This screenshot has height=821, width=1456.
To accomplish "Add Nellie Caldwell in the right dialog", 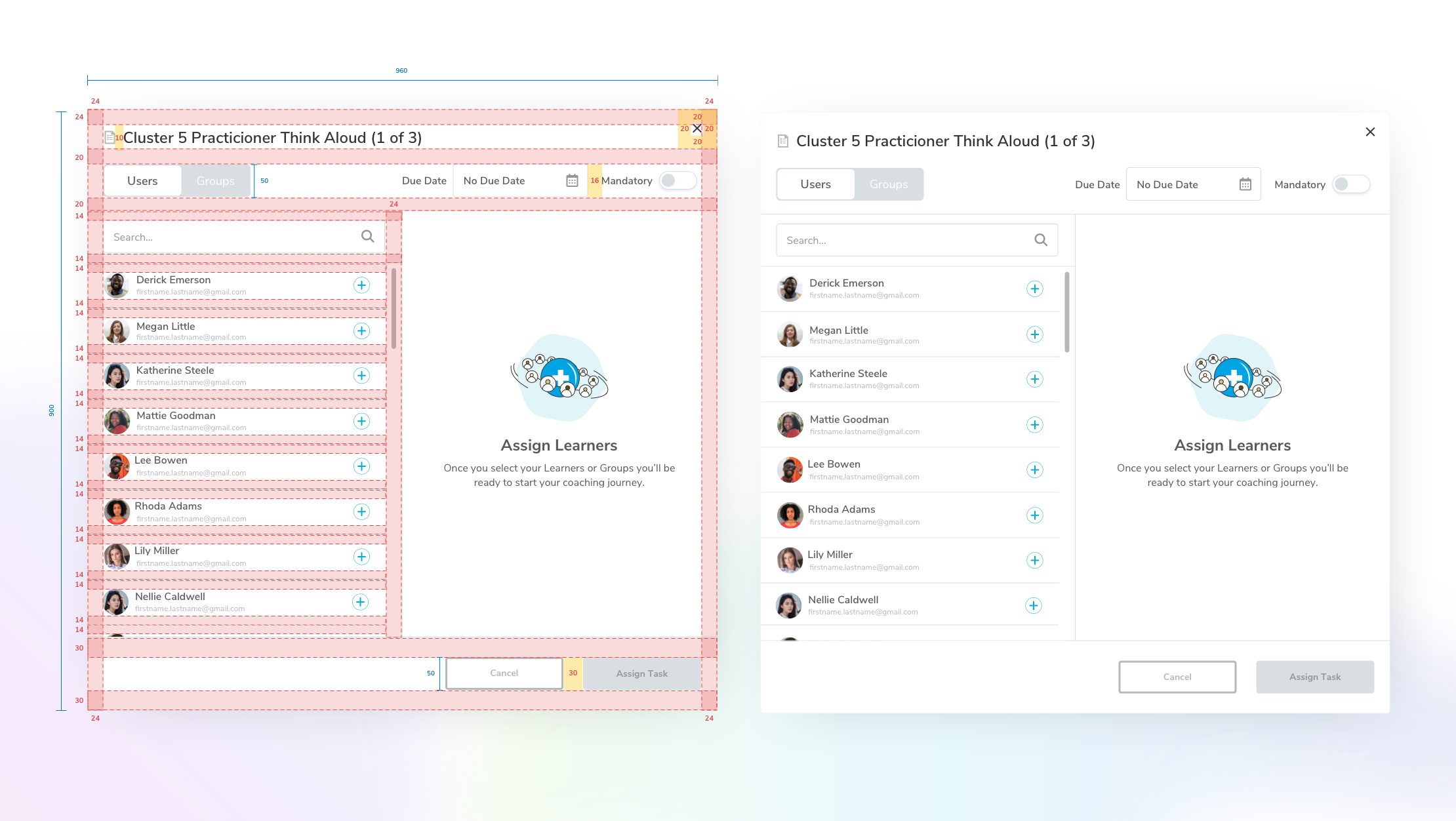I will click(x=1034, y=606).
